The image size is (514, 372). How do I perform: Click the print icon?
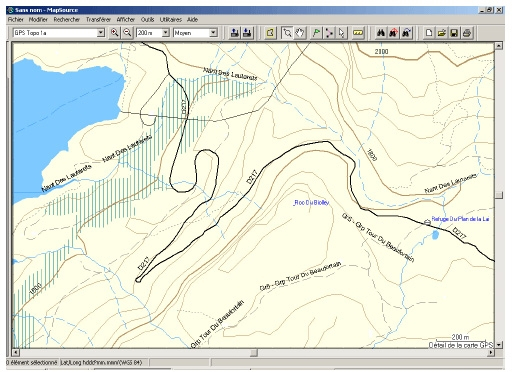point(467,33)
